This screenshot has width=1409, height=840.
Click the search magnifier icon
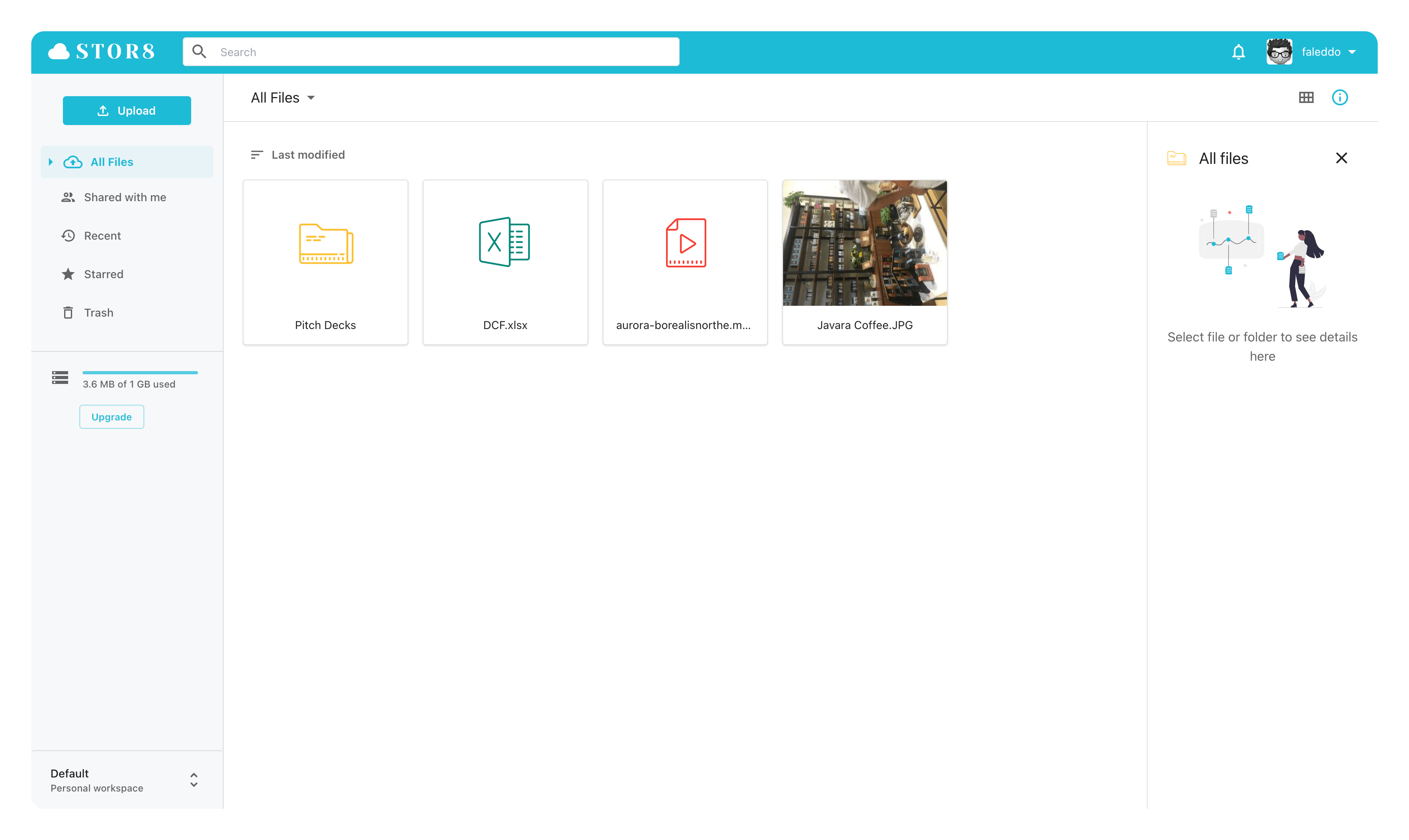click(x=199, y=52)
